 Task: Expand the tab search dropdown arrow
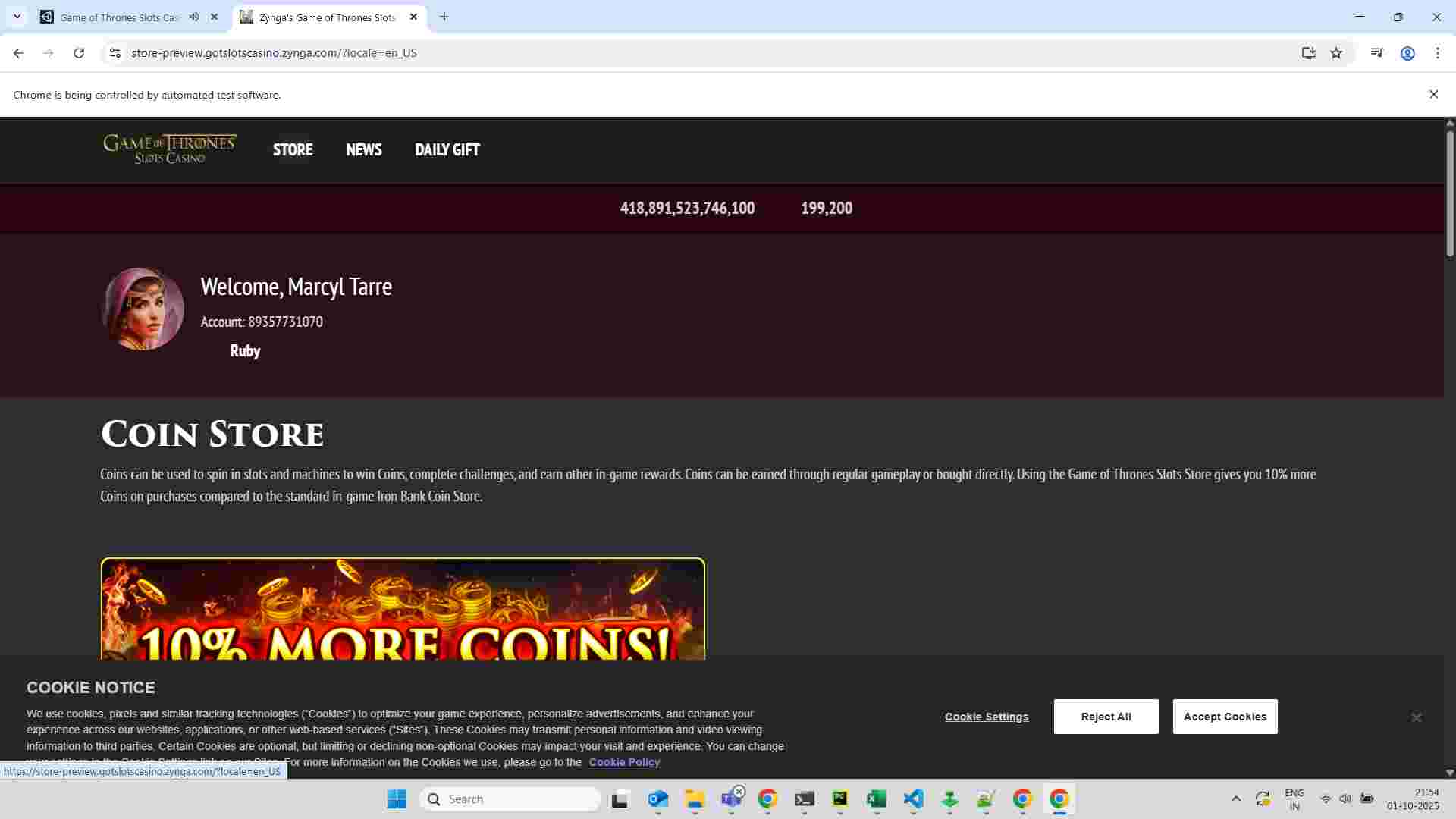[17, 17]
